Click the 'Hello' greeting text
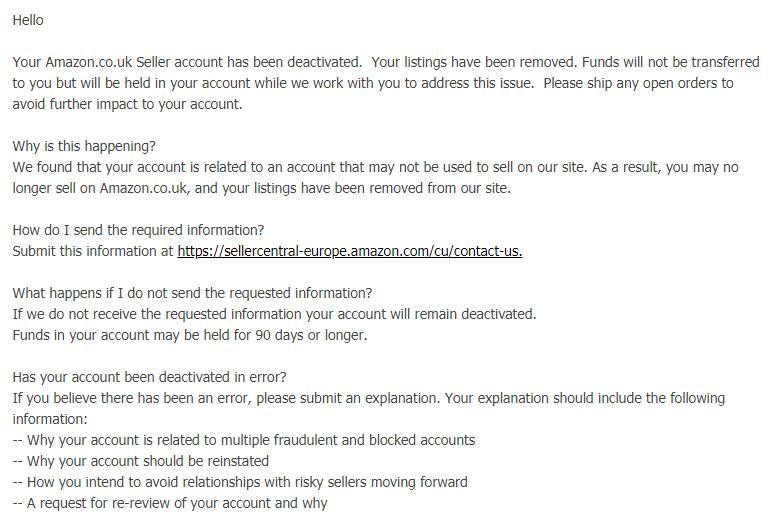The width and height of the screenshot is (783, 527). 28,20
